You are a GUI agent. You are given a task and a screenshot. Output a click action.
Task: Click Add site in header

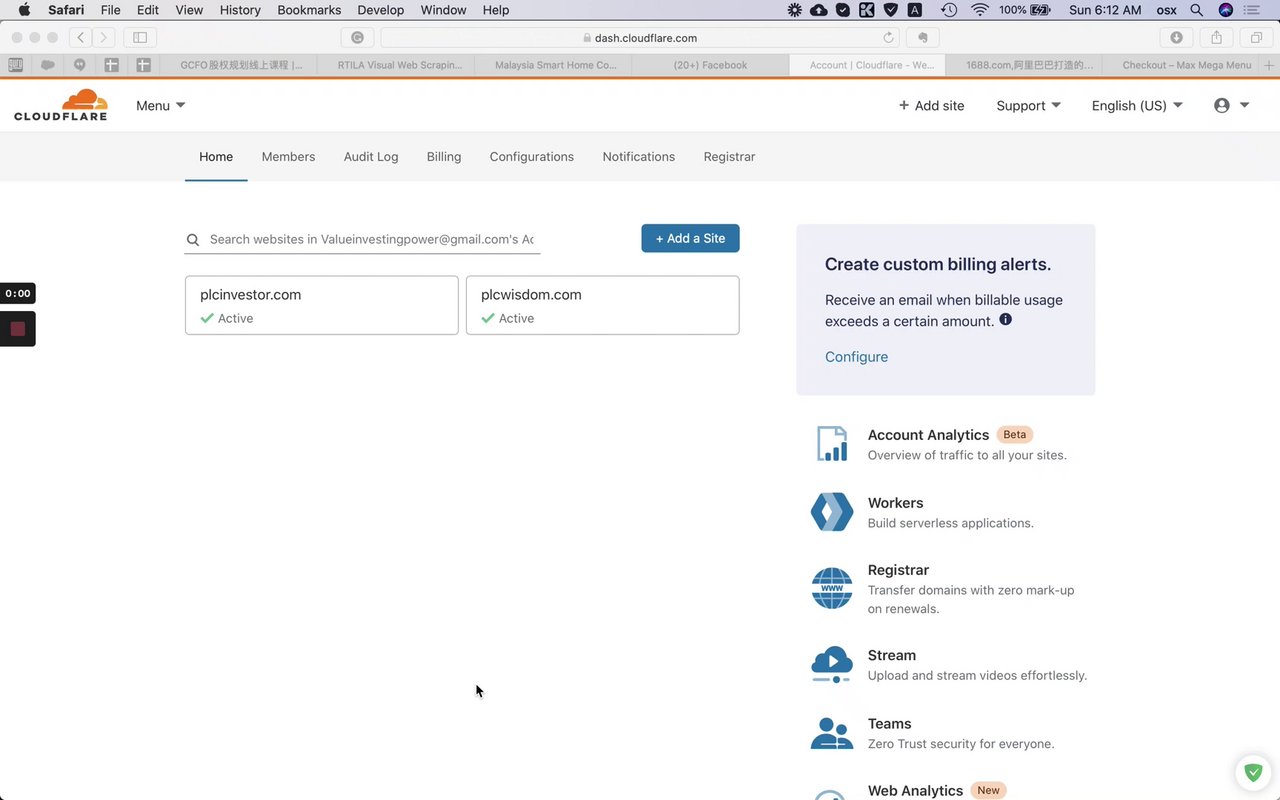click(931, 105)
